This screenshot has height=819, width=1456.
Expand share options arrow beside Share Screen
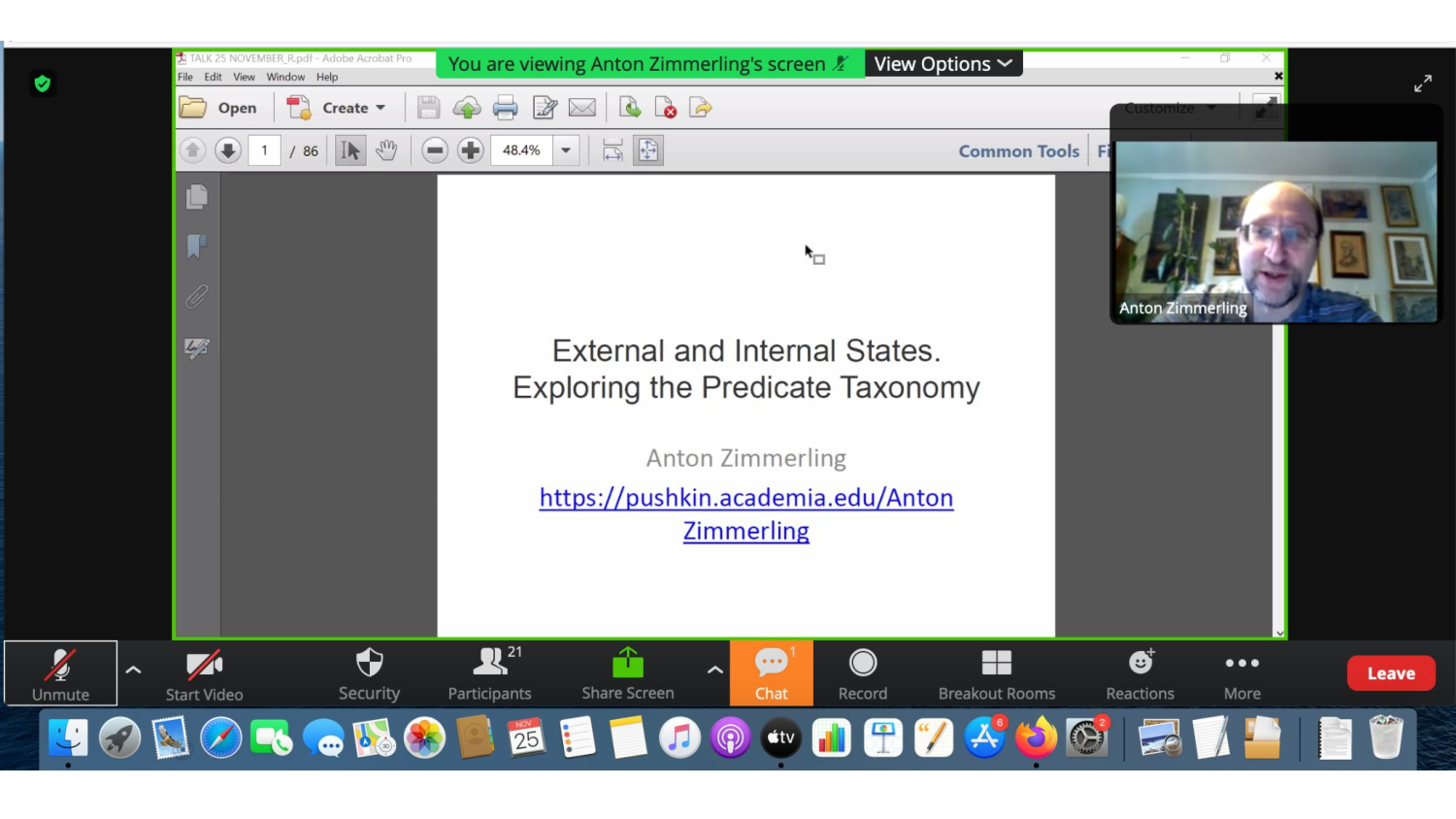[714, 670]
